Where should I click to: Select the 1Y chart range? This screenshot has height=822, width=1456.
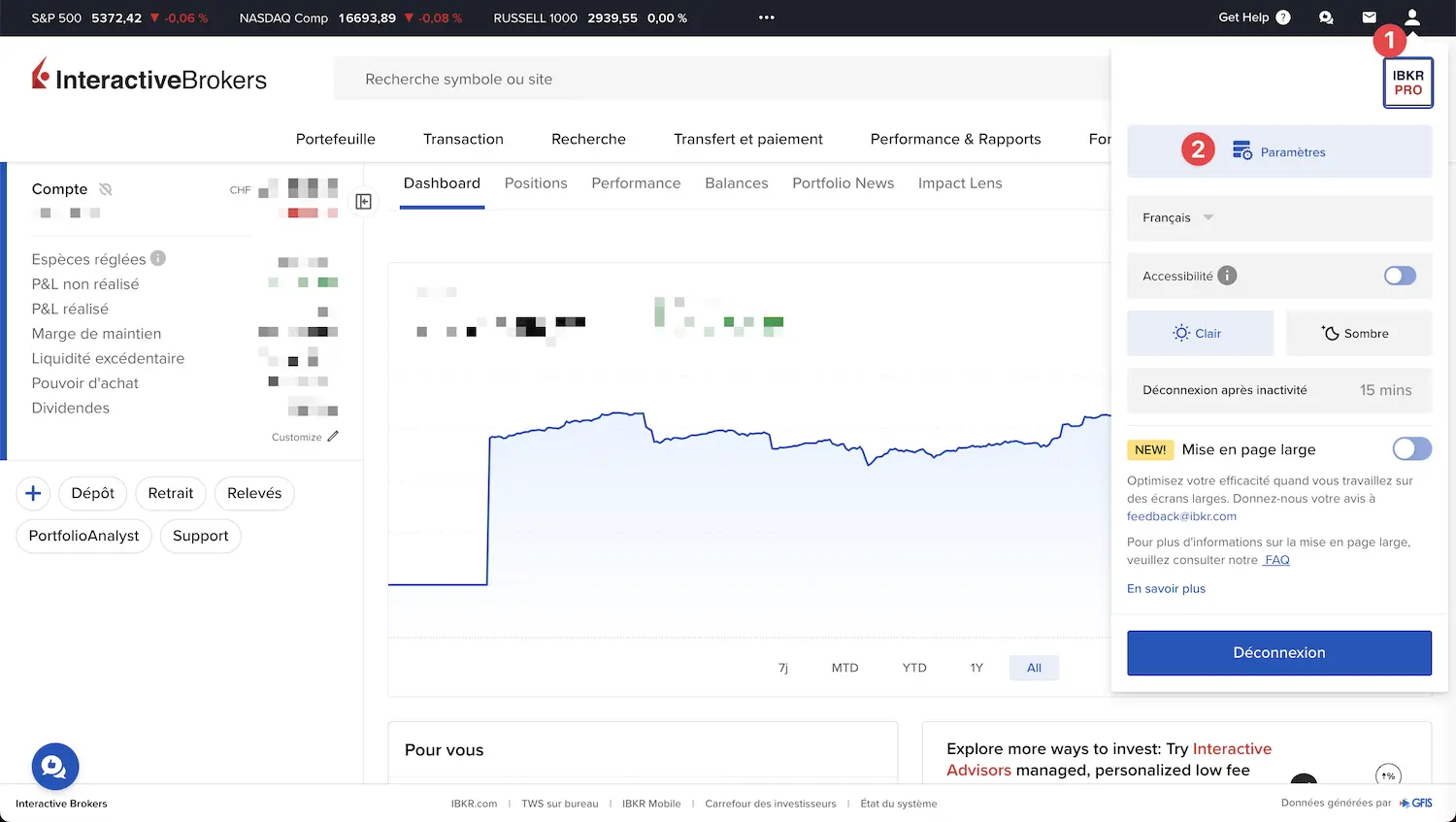(x=976, y=668)
